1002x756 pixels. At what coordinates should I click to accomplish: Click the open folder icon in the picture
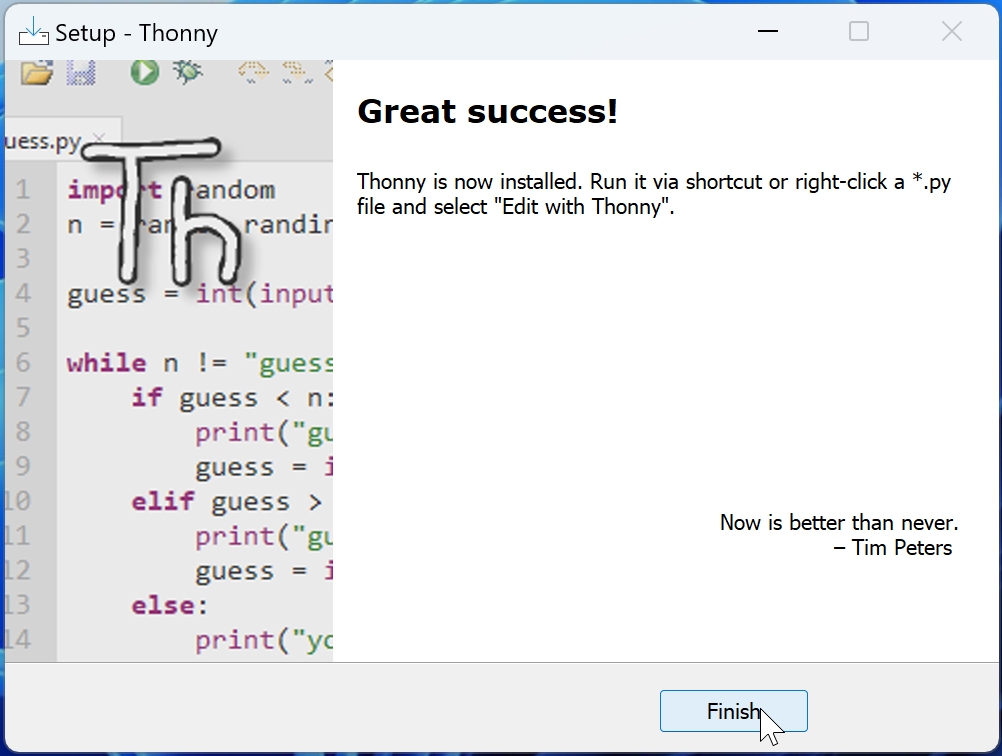tap(36, 73)
